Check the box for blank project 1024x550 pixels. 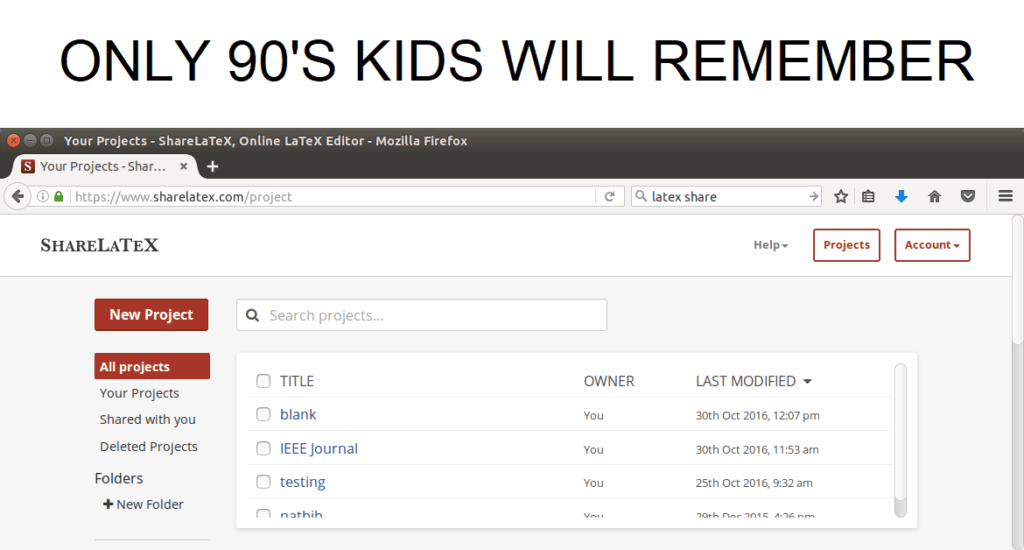[x=263, y=414]
